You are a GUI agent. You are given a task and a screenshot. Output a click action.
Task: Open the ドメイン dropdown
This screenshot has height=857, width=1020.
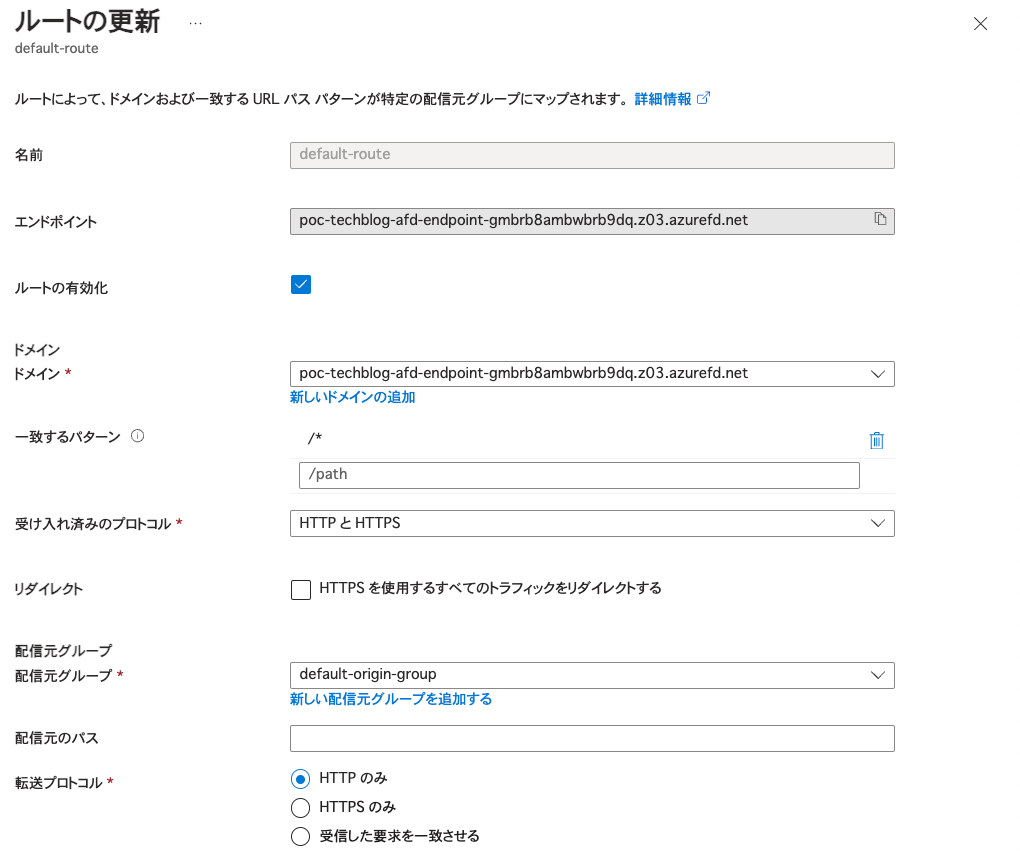pyautogui.click(x=592, y=374)
